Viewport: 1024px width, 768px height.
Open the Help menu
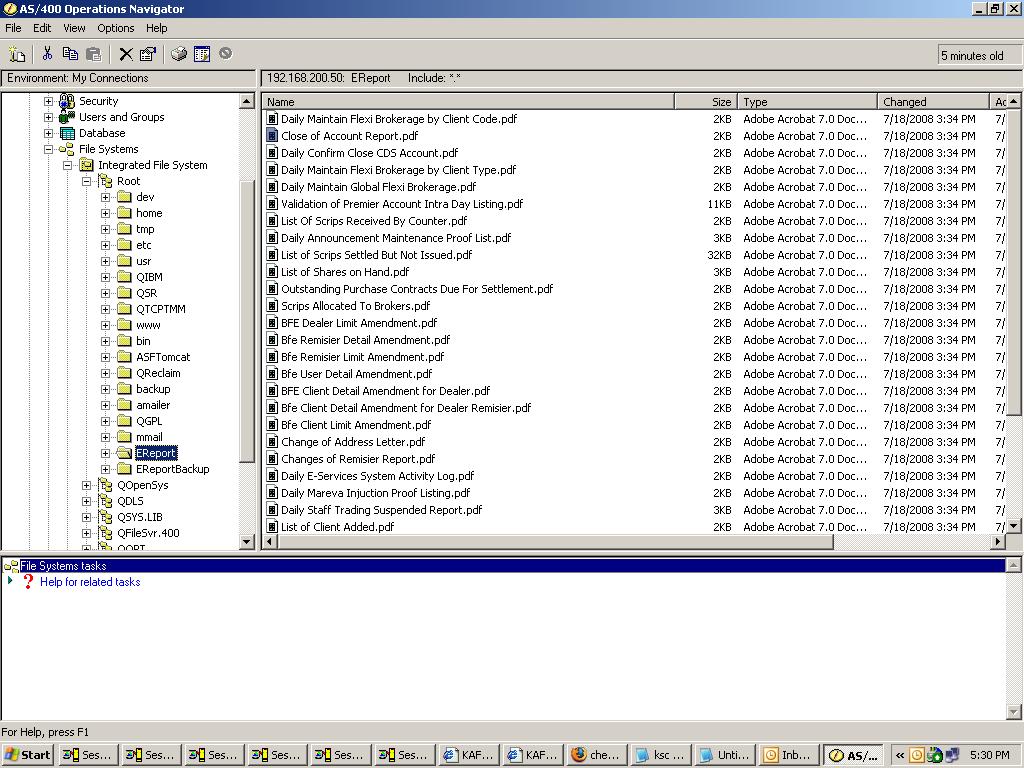156,28
